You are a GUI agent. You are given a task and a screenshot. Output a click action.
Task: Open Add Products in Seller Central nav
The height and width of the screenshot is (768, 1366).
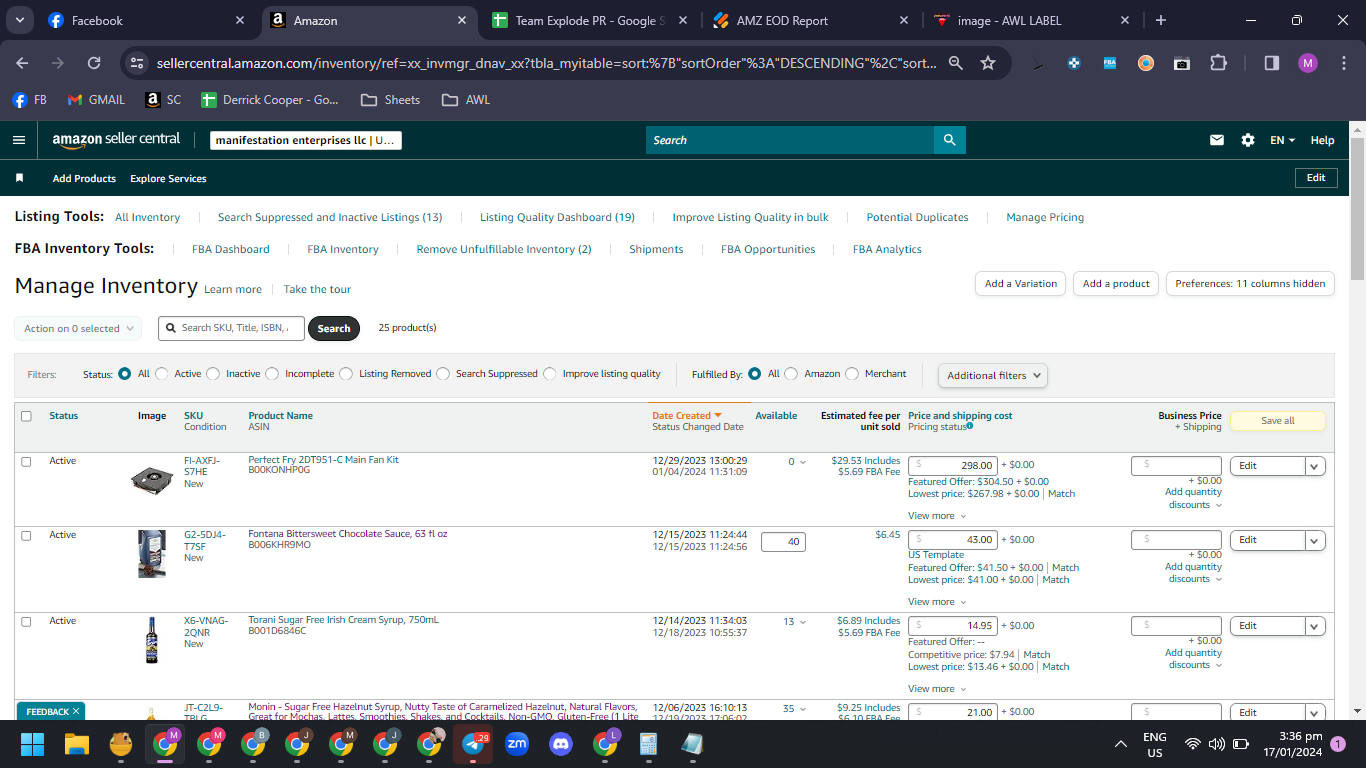[x=84, y=179]
